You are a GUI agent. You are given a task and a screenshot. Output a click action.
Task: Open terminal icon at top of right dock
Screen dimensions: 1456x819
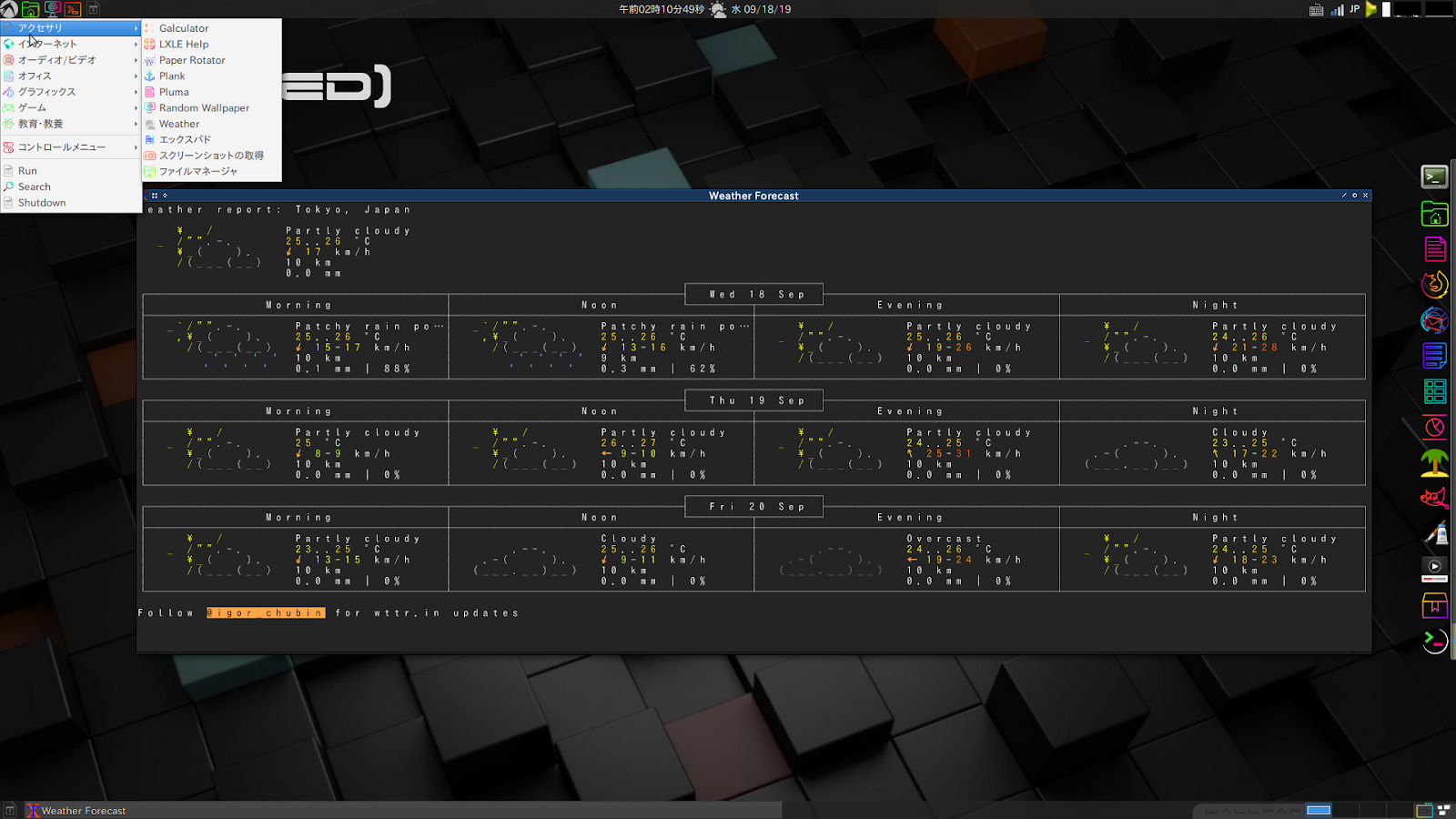click(1434, 177)
